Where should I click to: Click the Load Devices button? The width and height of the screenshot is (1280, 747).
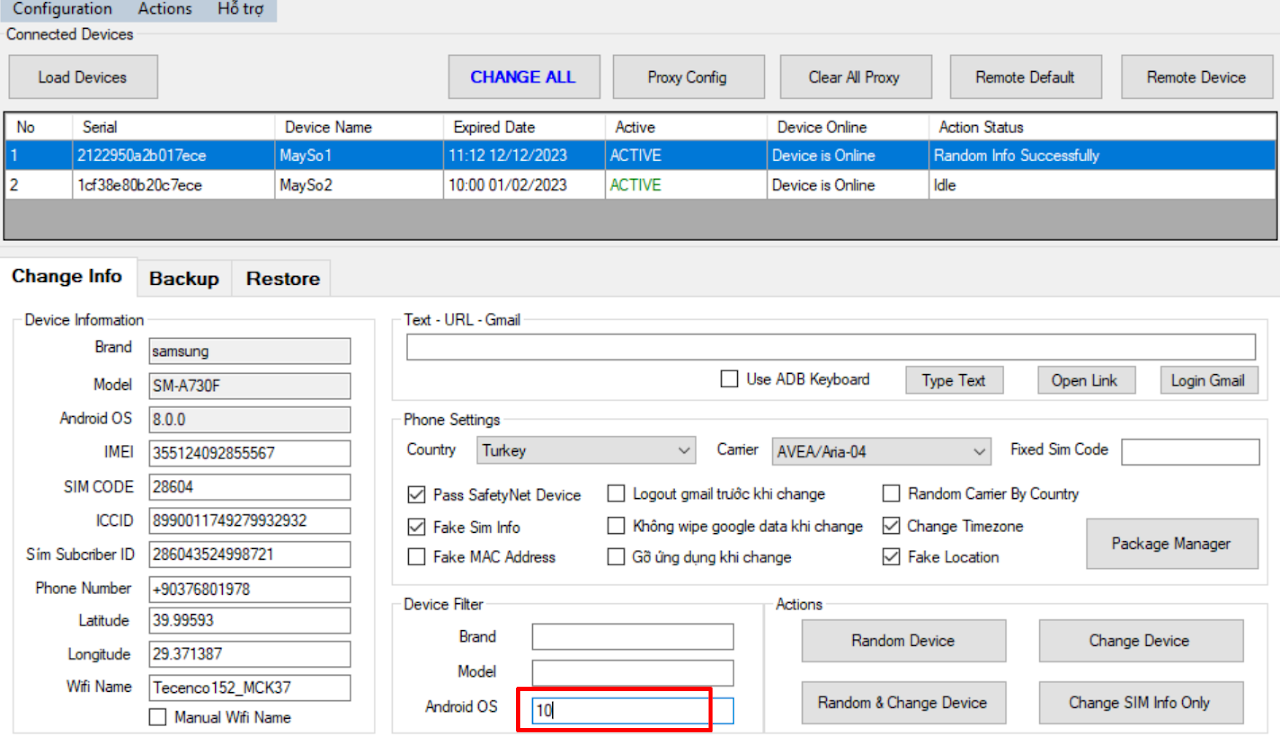(83, 77)
